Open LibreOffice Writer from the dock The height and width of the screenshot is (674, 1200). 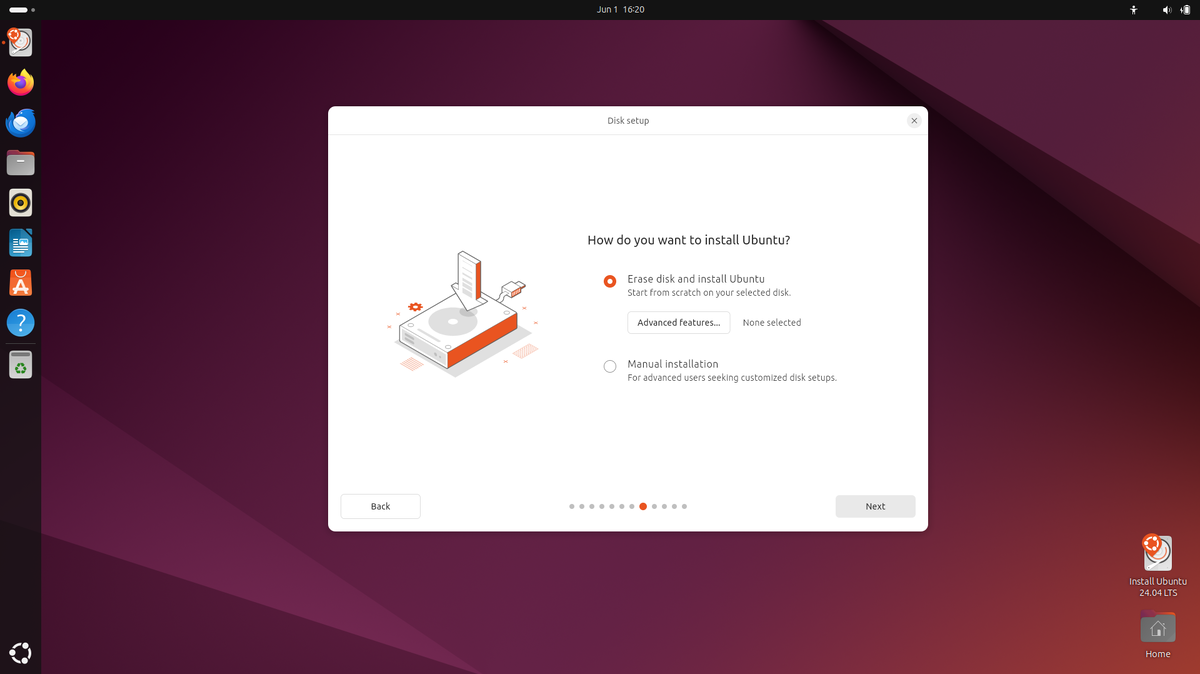(20, 243)
